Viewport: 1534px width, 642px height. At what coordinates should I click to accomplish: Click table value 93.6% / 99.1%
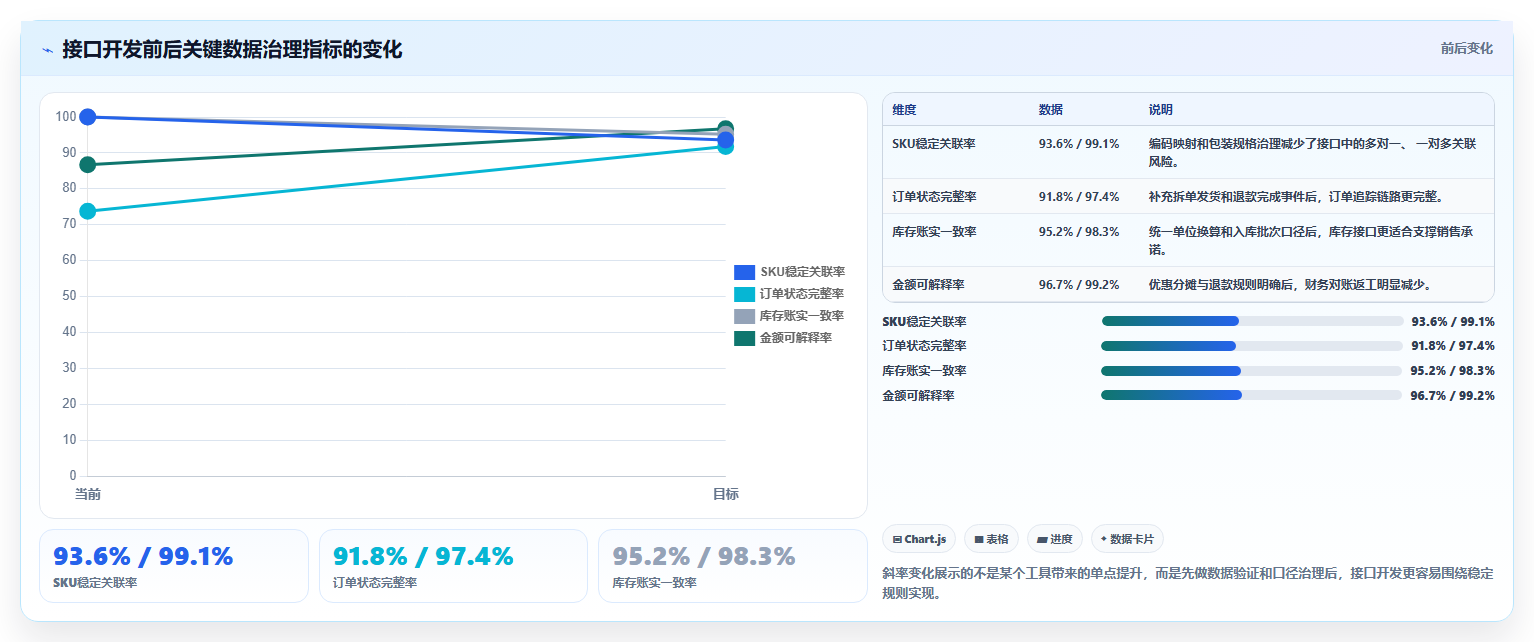[1079, 144]
